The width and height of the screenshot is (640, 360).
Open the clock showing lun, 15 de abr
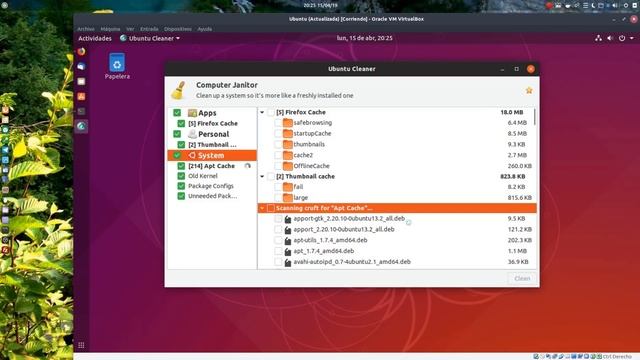tap(364, 38)
